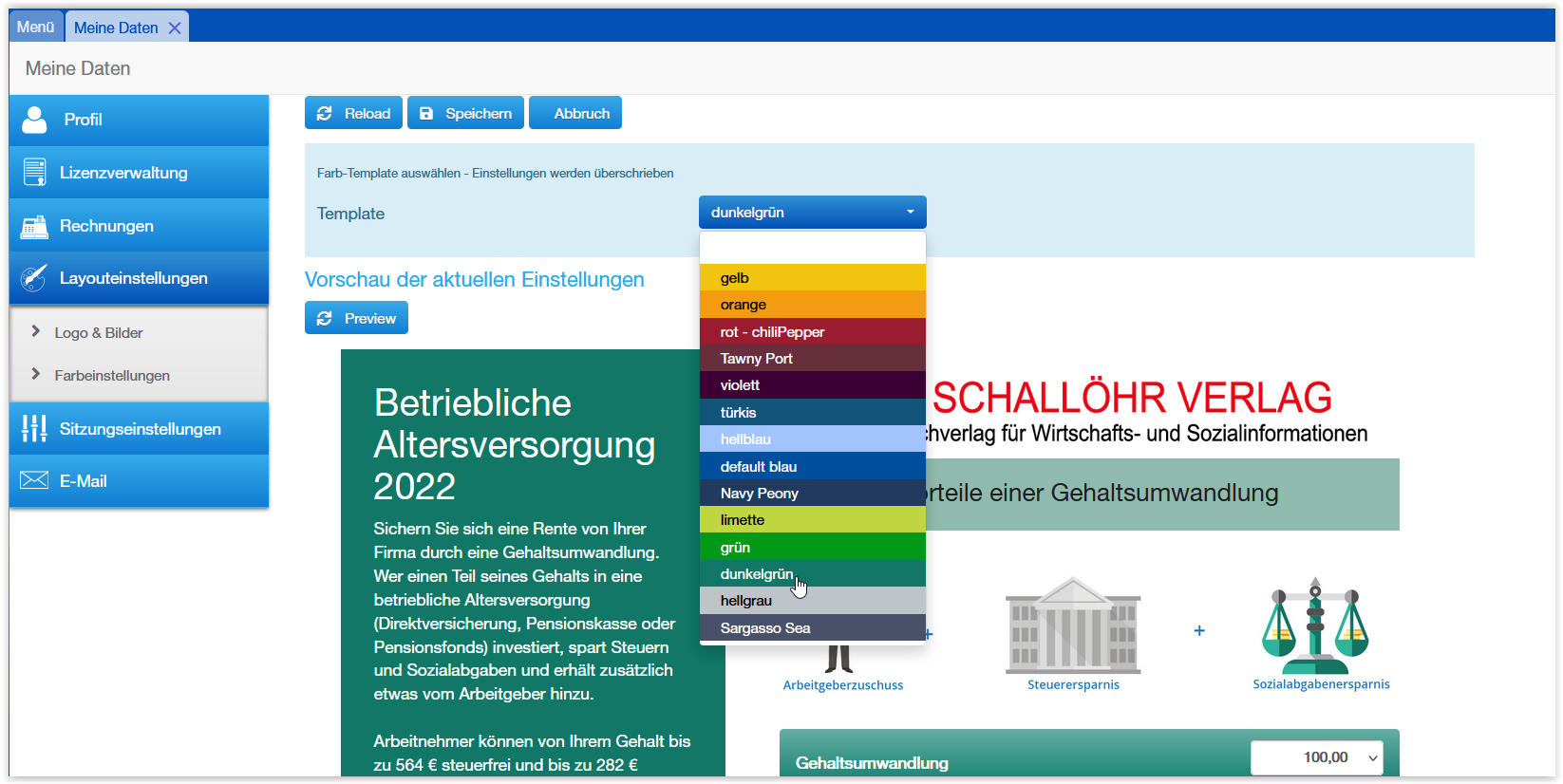Close the Meine Daten tab
Screen dimensions: 1563x784
pos(175,28)
